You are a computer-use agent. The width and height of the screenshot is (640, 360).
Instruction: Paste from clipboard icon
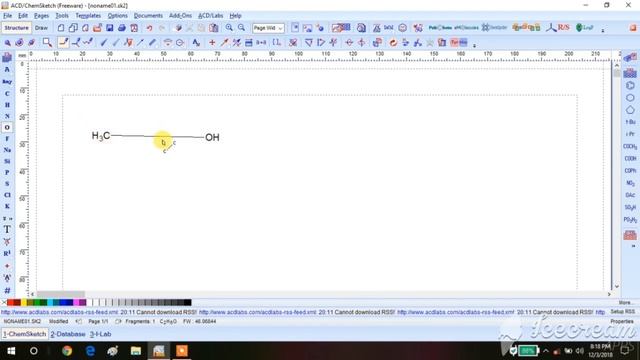click(x=213, y=28)
